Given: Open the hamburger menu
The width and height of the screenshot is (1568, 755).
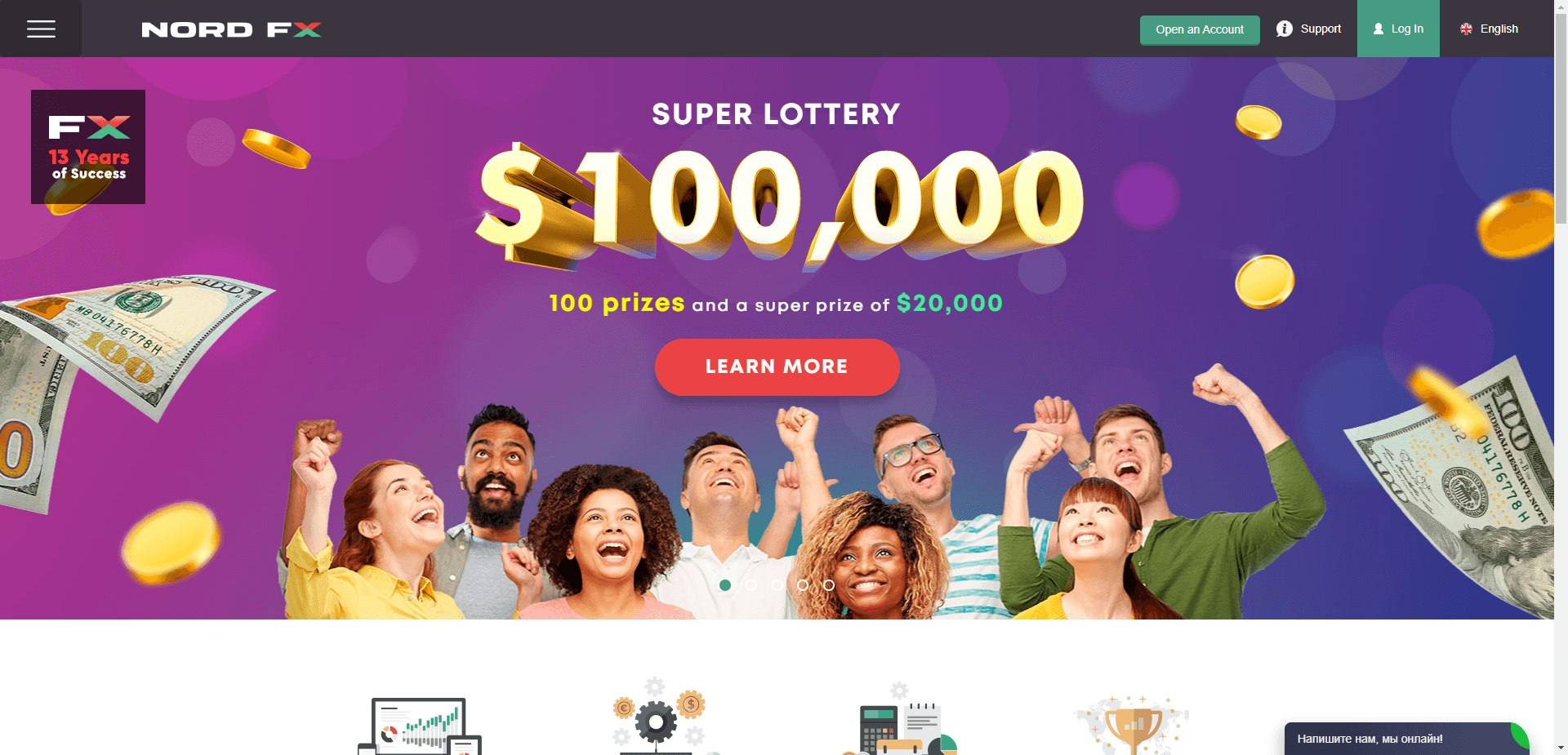Looking at the screenshot, I should (41, 29).
